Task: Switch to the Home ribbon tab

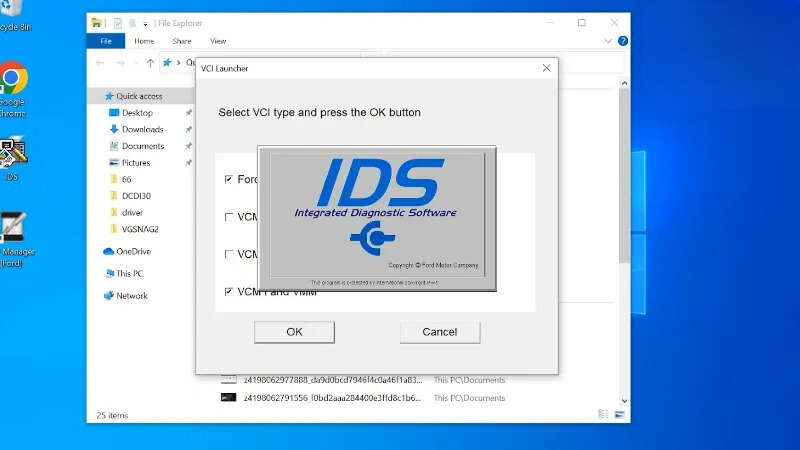Action: tap(144, 41)
